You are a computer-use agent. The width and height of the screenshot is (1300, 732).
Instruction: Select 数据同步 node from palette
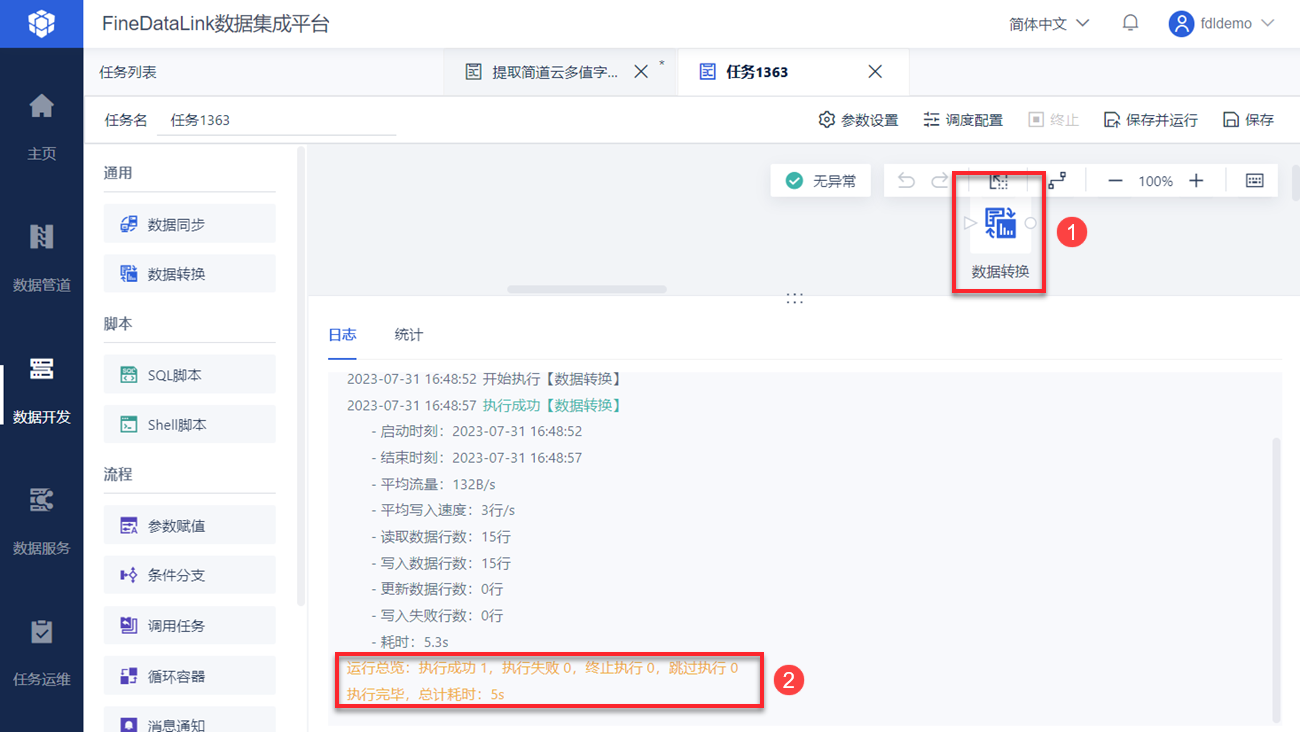pos(190,225)
